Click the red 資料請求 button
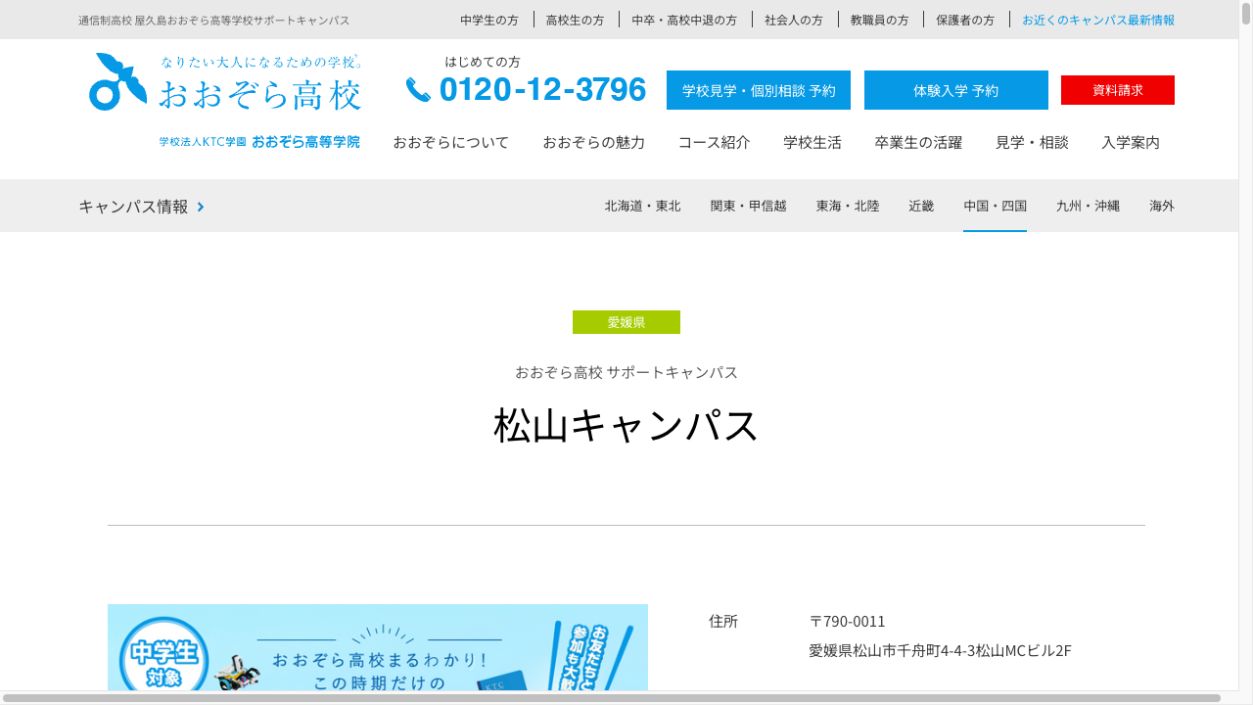Image resolution: width=1253 pixels, height=705 pixels. 1118,90
